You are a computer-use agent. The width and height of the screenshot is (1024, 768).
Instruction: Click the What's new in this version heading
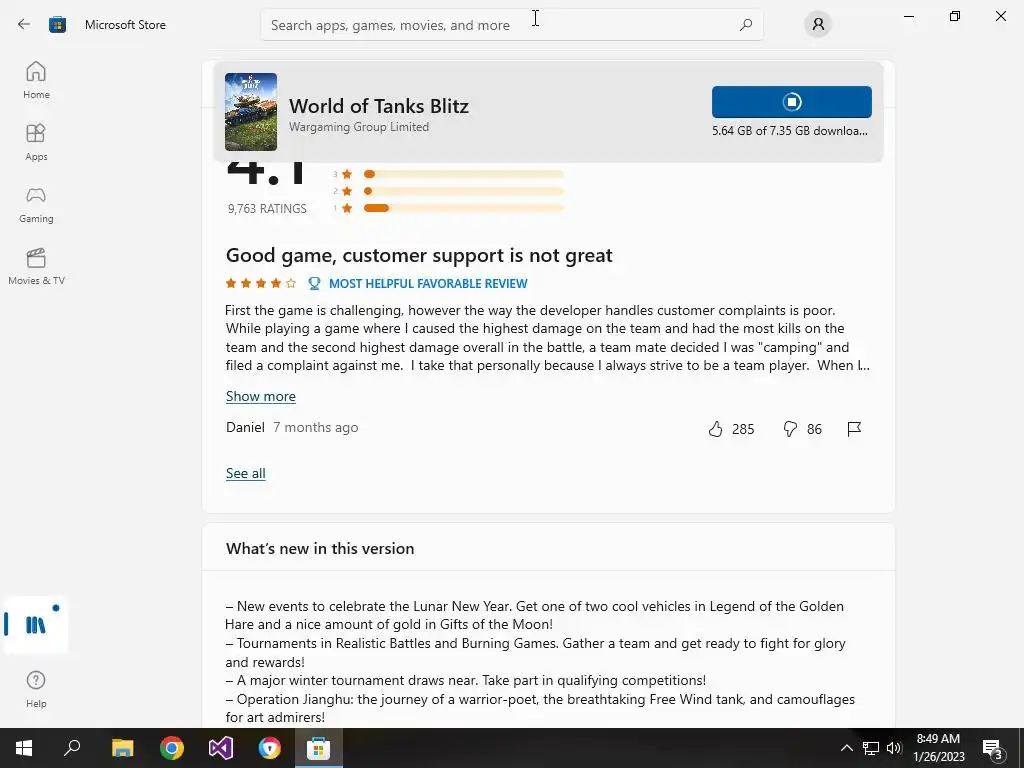coord(320,549)
